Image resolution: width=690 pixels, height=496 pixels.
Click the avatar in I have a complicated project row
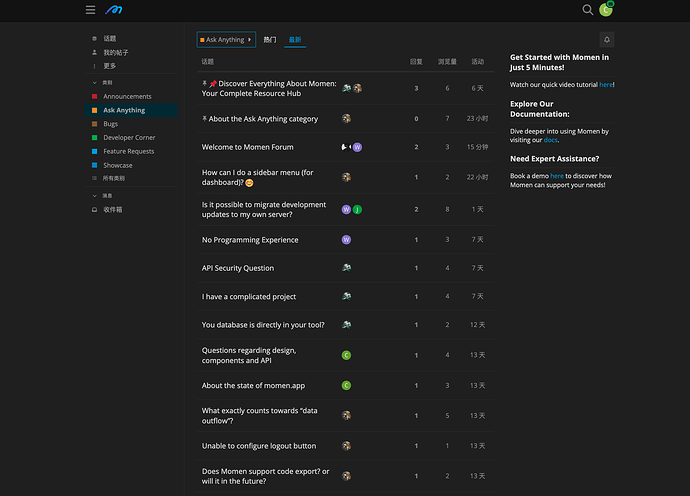pos(346,297)
